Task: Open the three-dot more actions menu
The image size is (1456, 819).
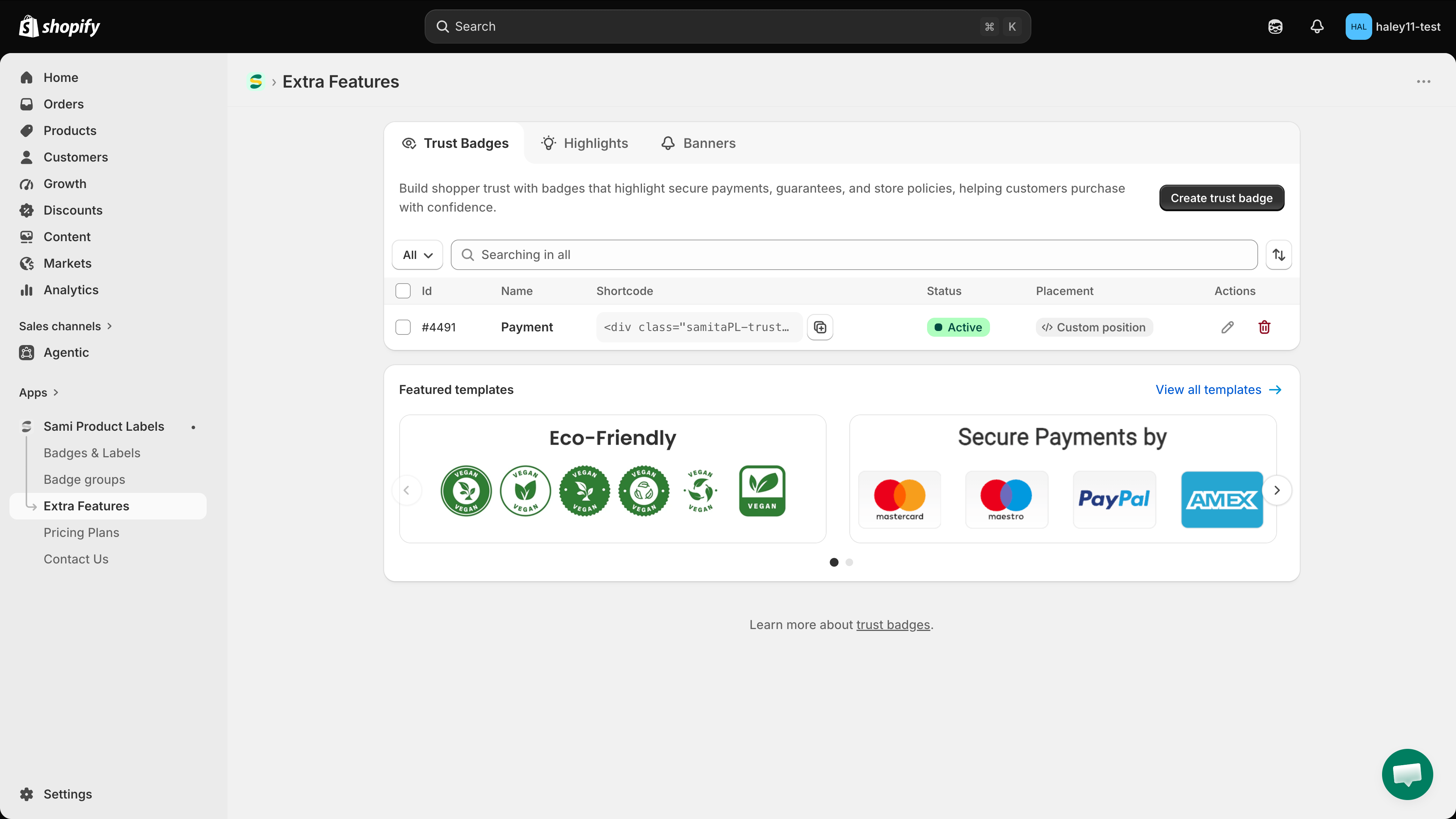Action: [x=1423, y=82]
